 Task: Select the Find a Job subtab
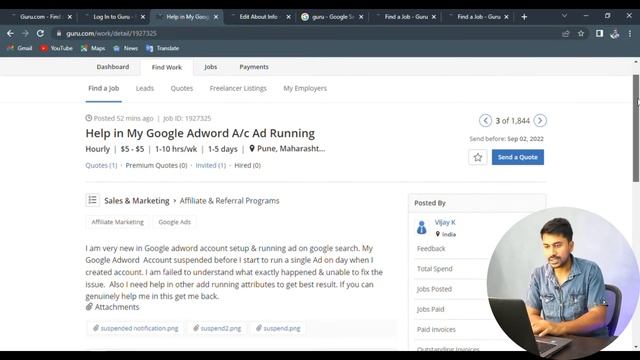(x=104, y=88)
